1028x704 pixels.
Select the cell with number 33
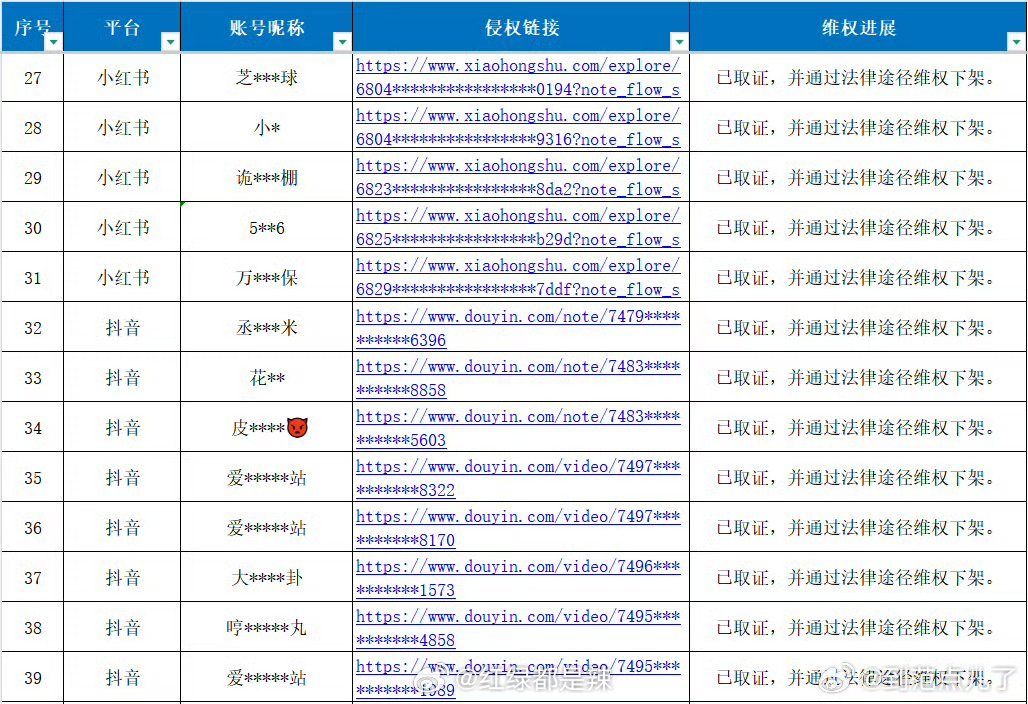[33, 378]
